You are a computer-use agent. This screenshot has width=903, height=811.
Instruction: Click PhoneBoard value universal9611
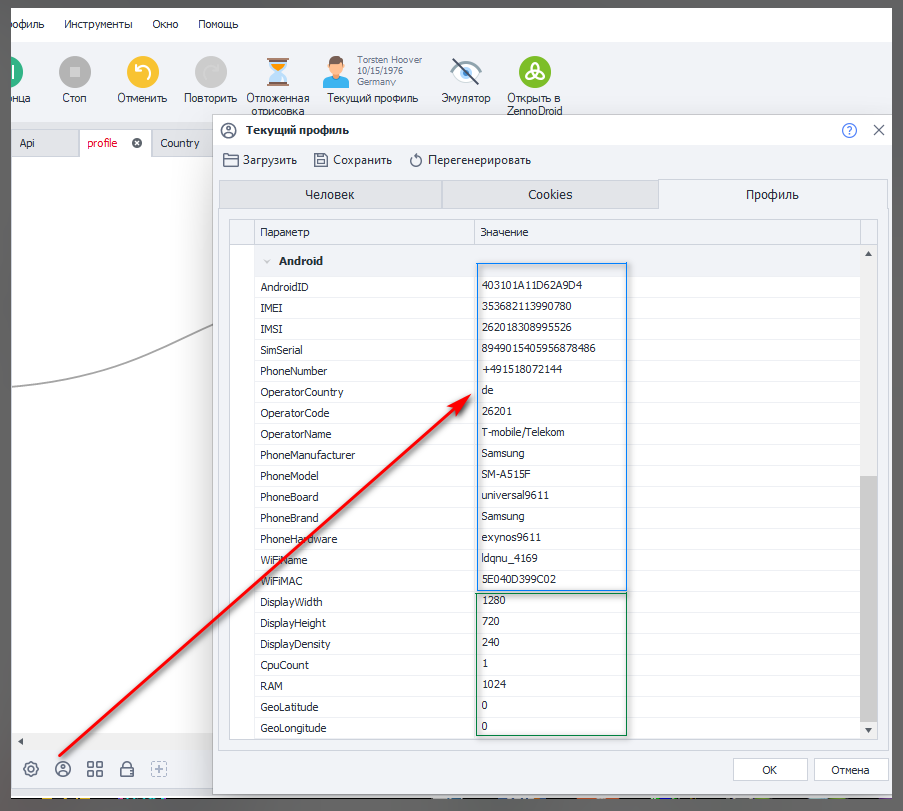click(x=515, y=495)
